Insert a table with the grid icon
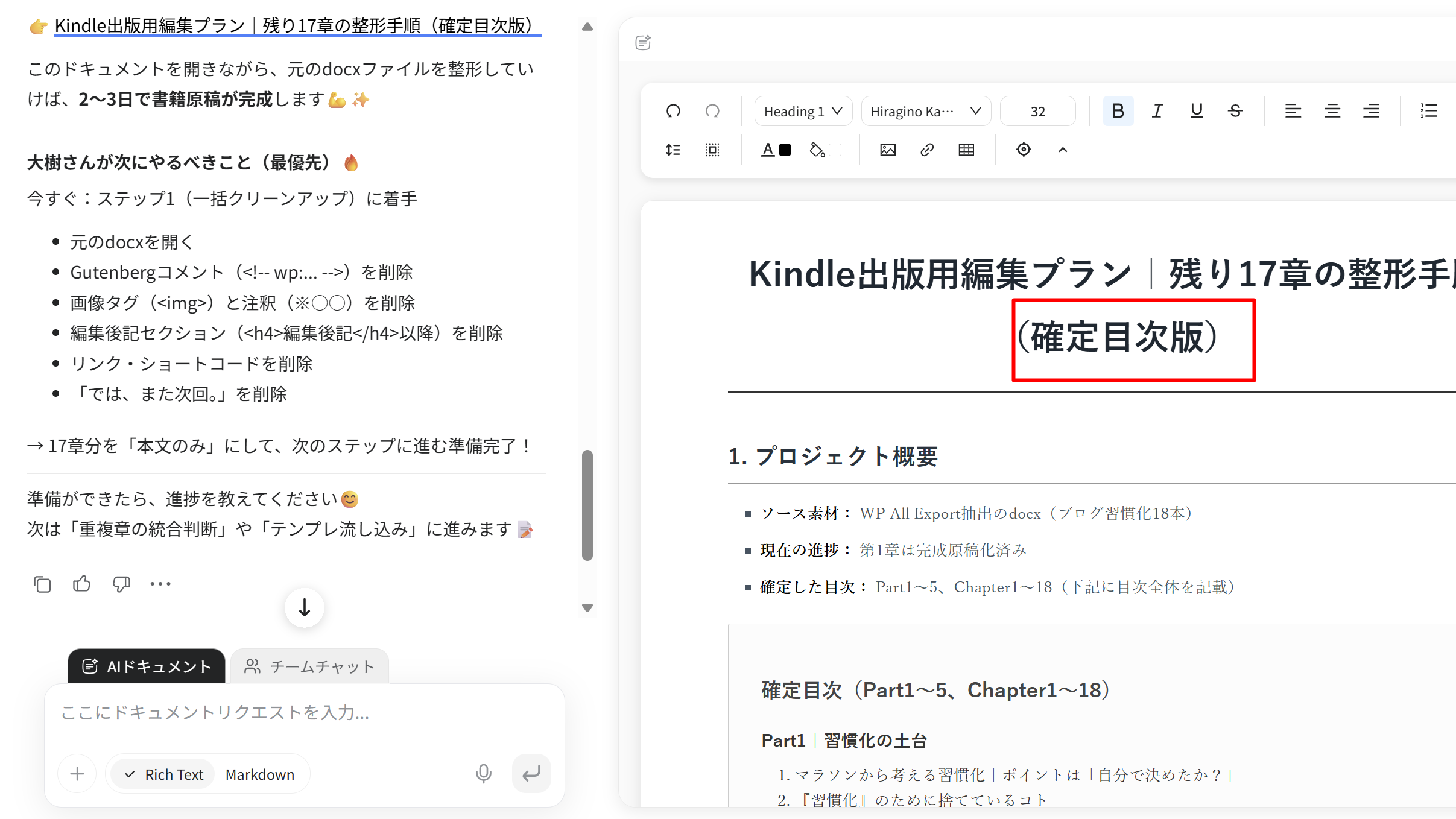The height and width of the screenshot is (819, 1456). point(966,150)
